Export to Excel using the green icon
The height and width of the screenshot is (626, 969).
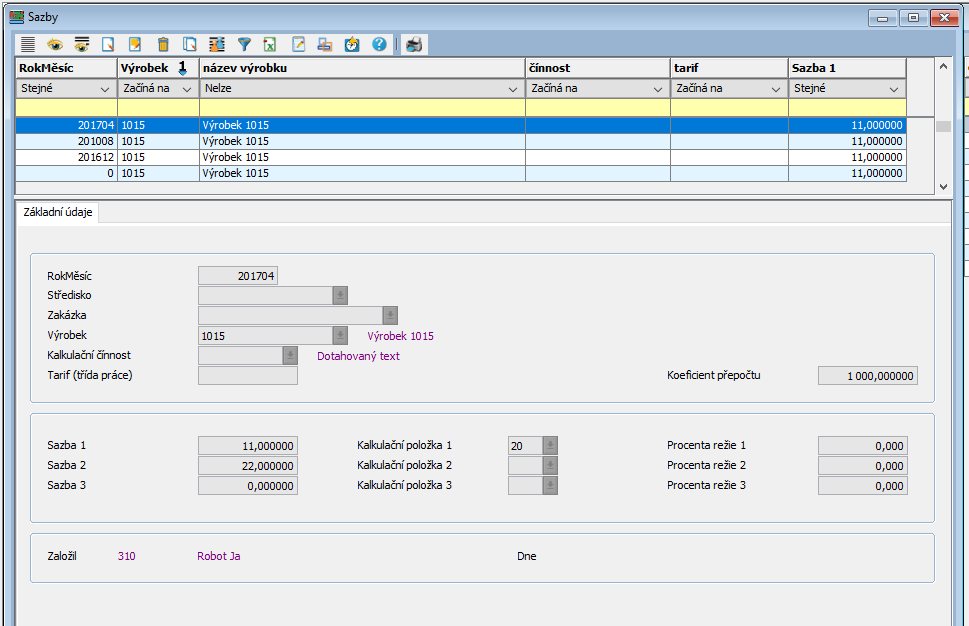270,44
